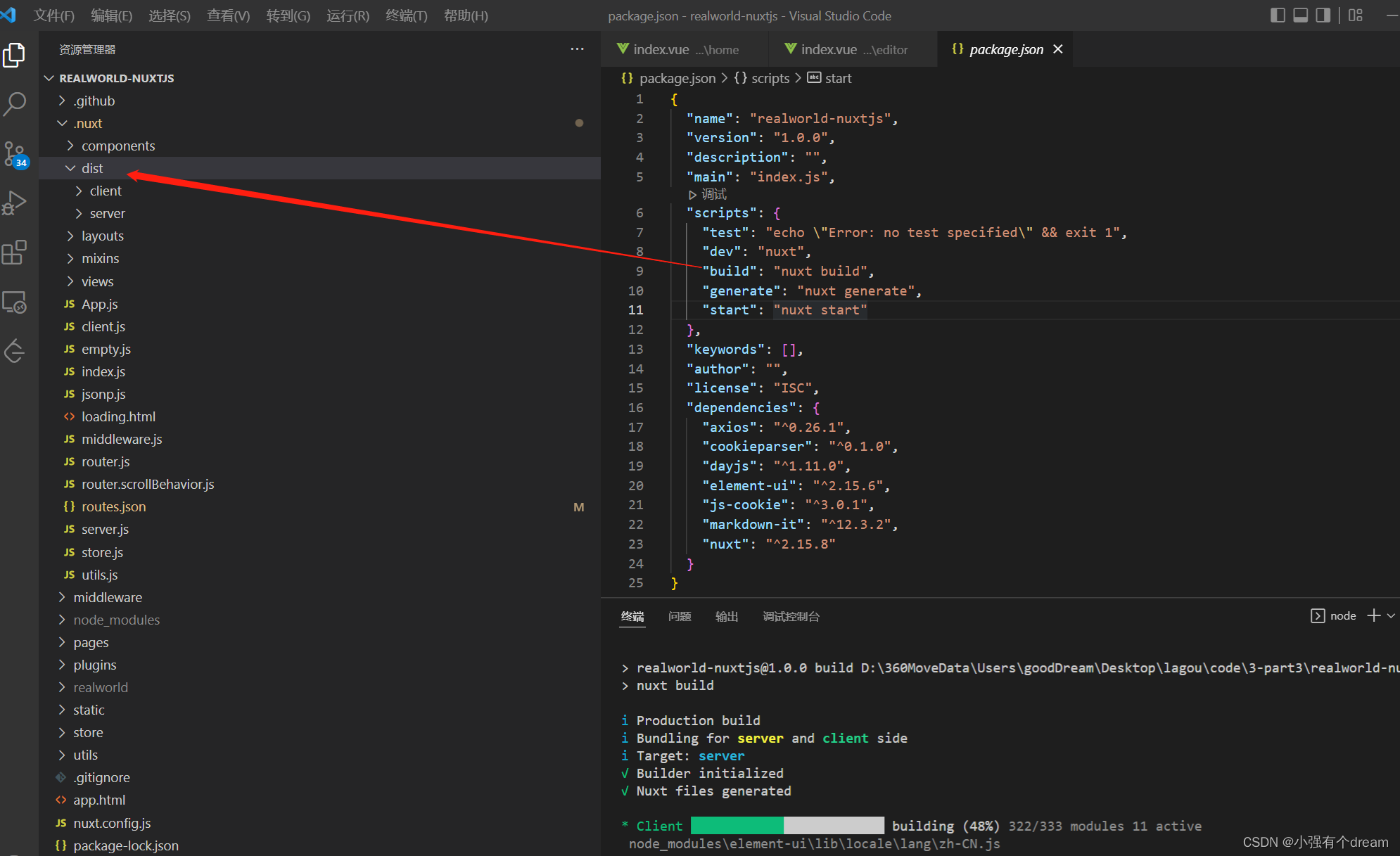Select 问题 tab in bottom panel
The height and width of the screenshot is (856, 1400).
pyautogui.click(x=680, y=617)
